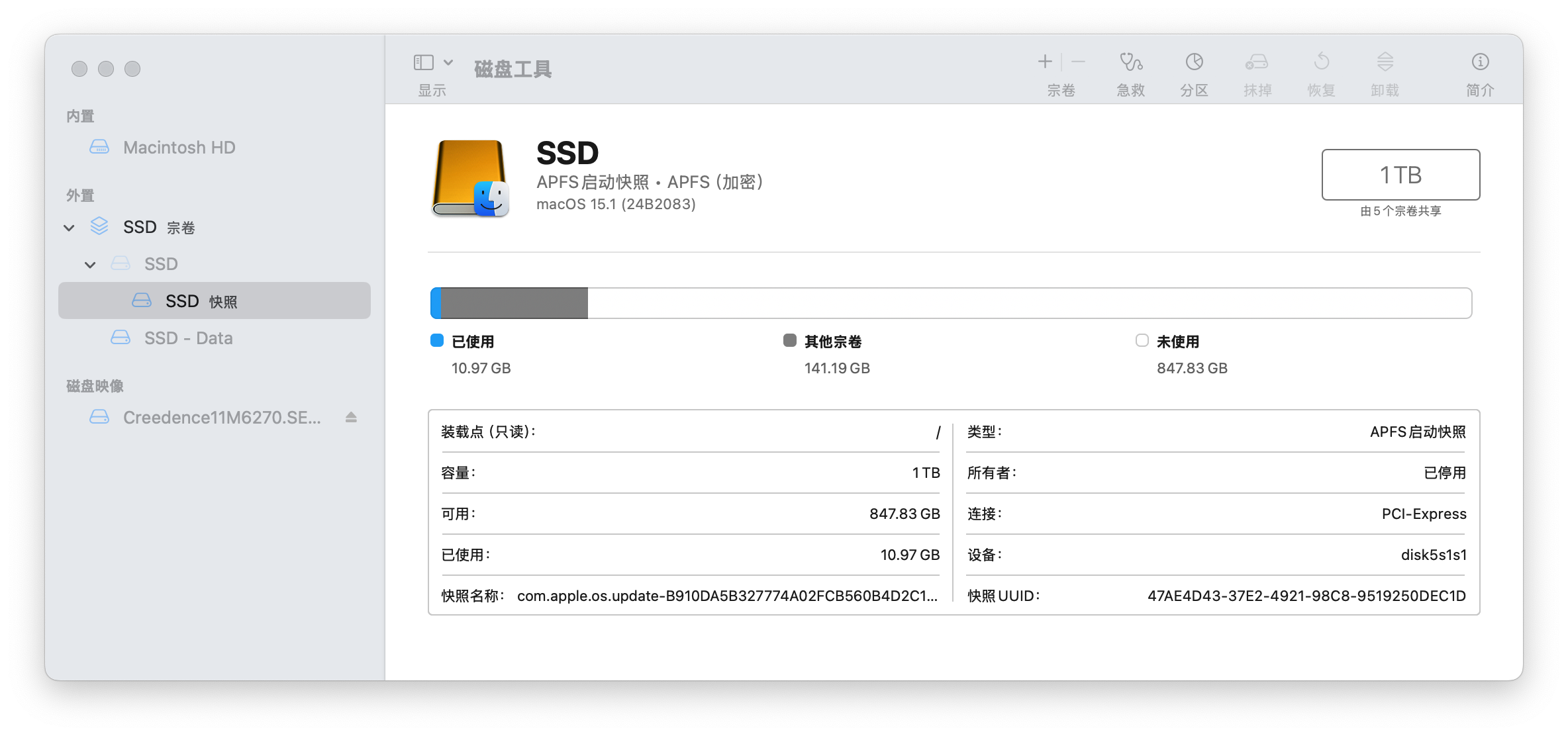Viewport: 1568px width, 736px height.
Task: Click the Unmount (卸载) toolbar icon
Action: coord(1385,62)
